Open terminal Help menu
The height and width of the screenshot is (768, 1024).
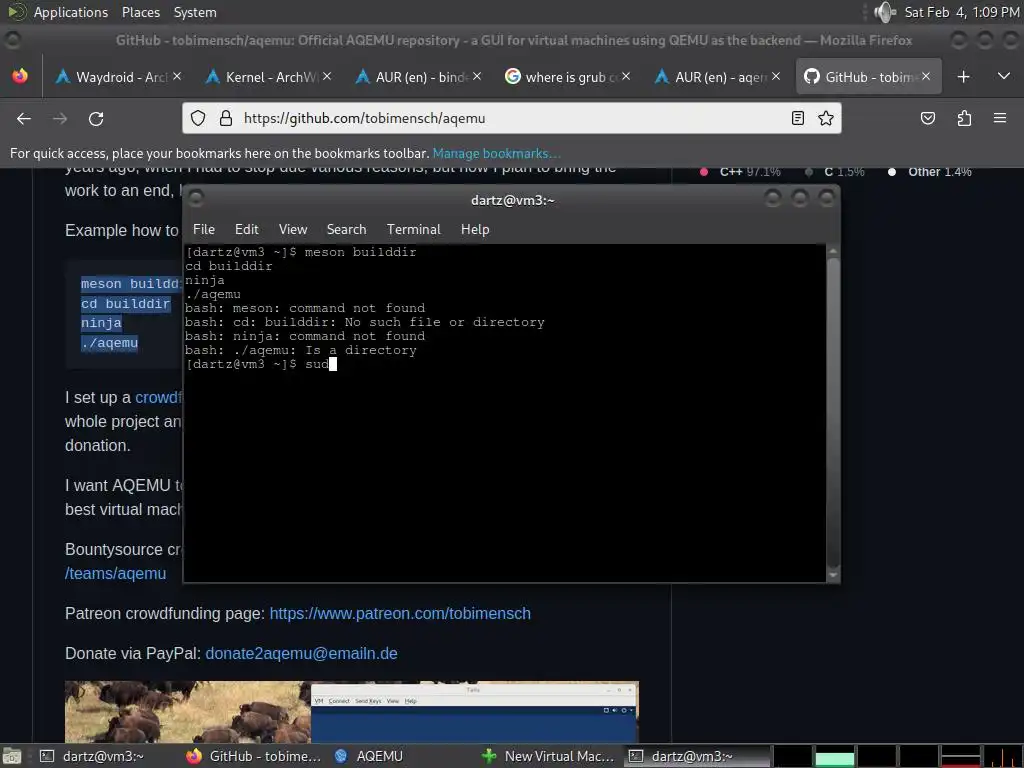[475, 229]
